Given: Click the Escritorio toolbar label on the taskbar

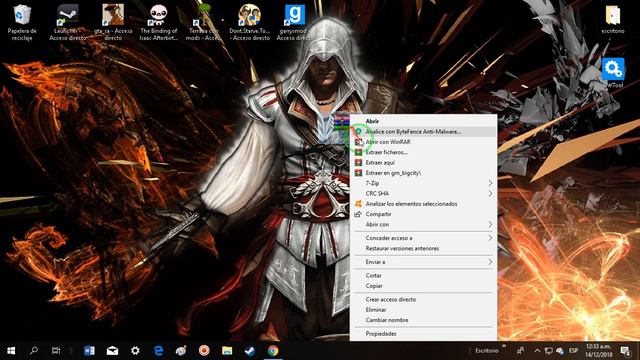Looking at the screenshot, I should click(487, 351).
